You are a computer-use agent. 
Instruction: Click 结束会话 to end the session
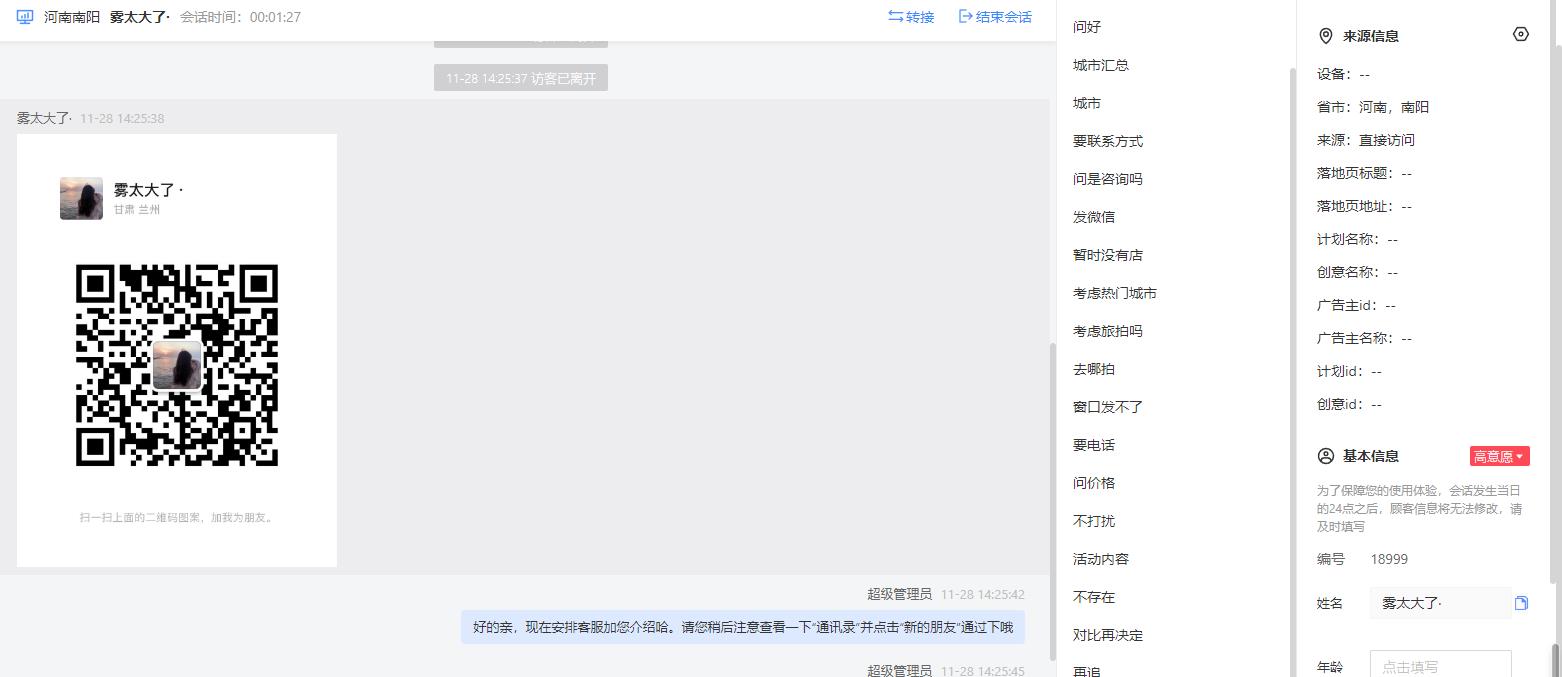[x=995, y=17]
